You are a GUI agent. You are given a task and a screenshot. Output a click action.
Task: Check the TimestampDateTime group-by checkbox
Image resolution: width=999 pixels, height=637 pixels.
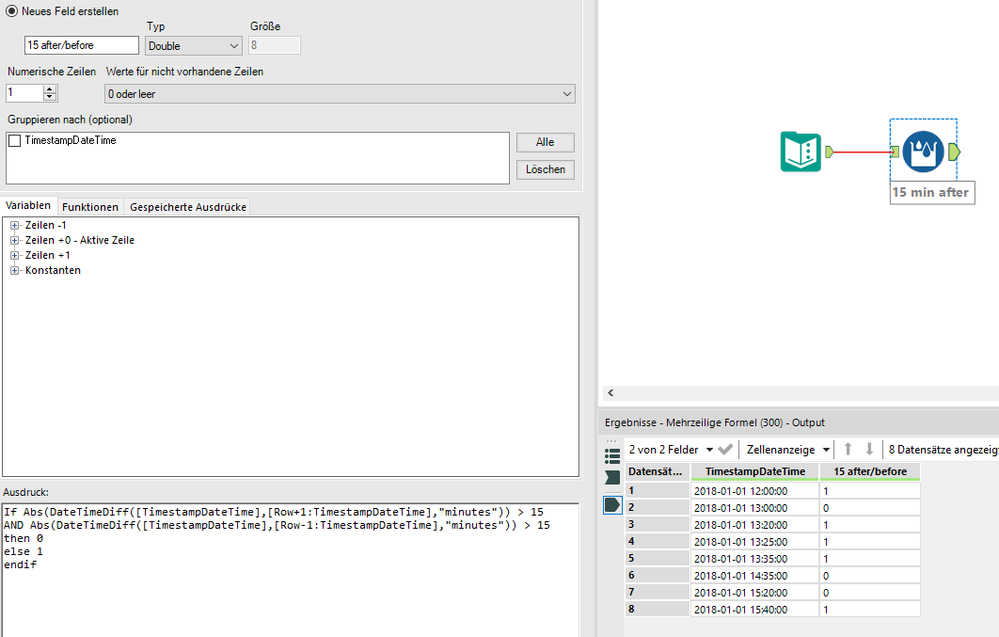15,141
